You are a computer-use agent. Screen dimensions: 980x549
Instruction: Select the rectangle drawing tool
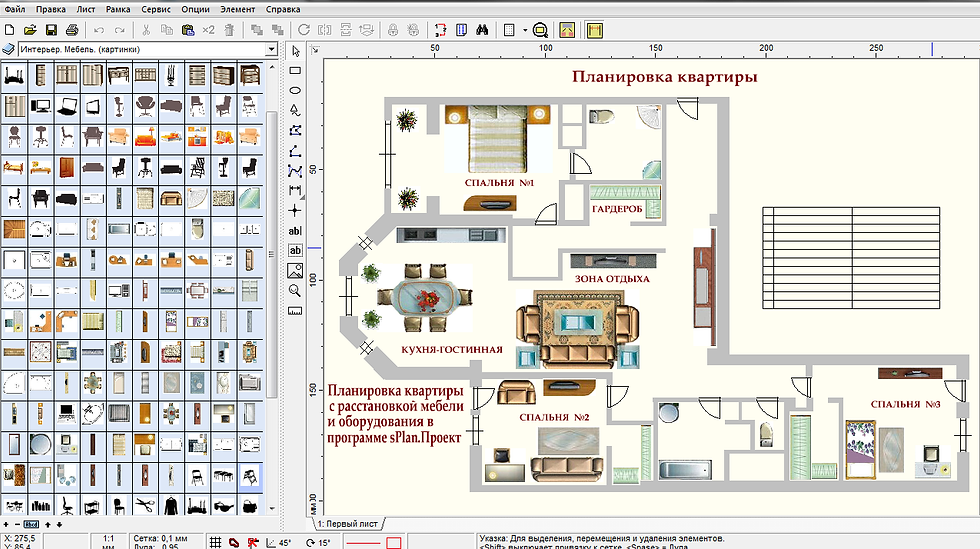(x=295, y=71)
